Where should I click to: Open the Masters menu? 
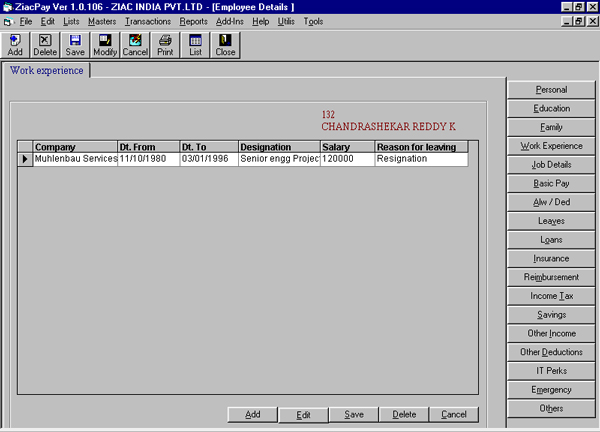click(x=102, y=21)
